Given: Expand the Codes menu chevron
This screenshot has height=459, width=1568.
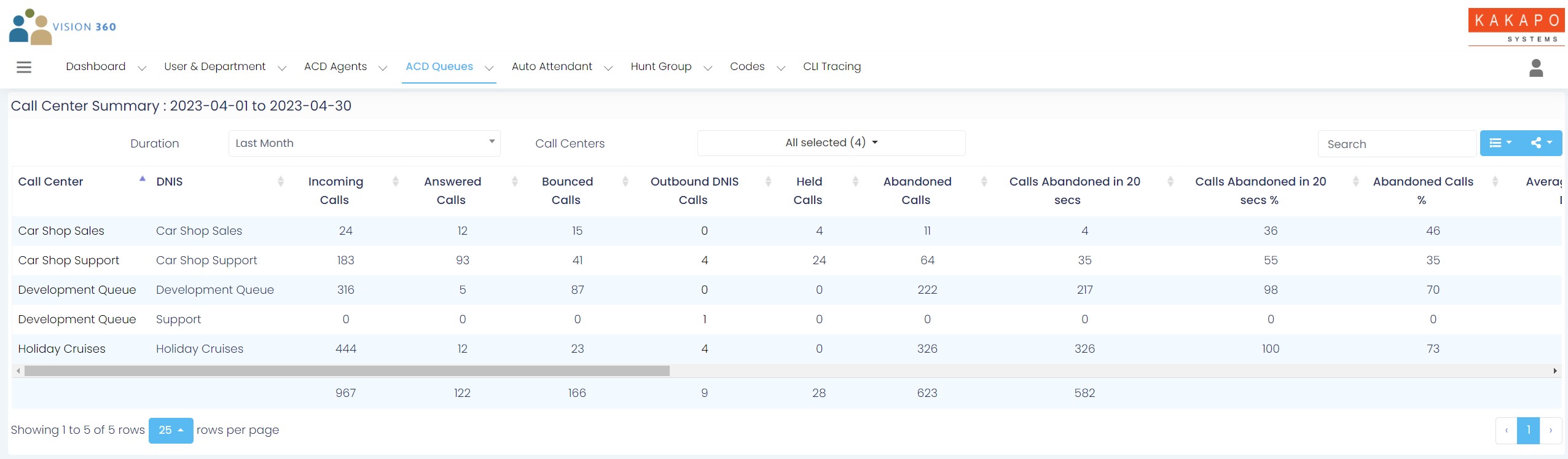Looking at the screenshot, I should (x=781, y=68).
